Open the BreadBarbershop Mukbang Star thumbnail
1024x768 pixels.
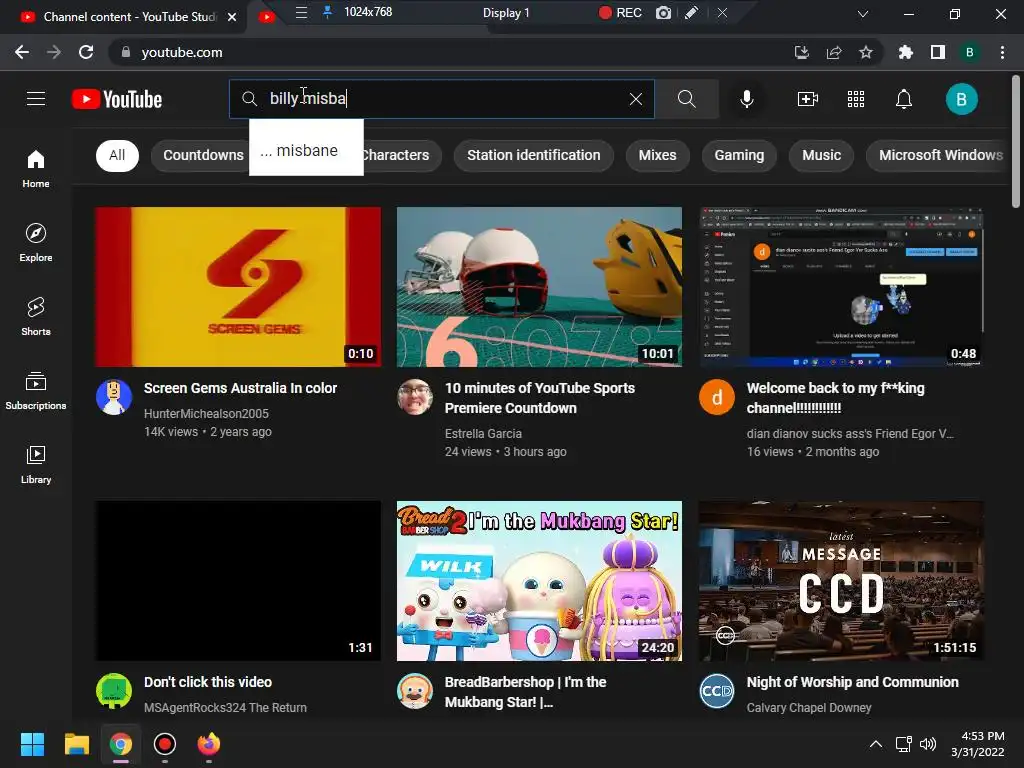(x=539, y=581)
